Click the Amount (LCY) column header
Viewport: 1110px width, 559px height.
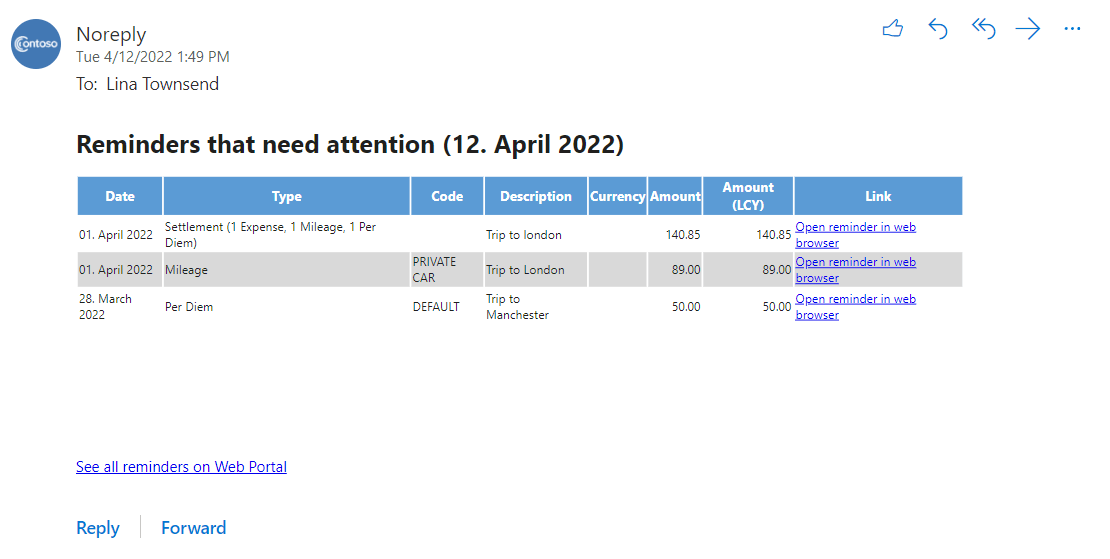[x=748, y=196]
